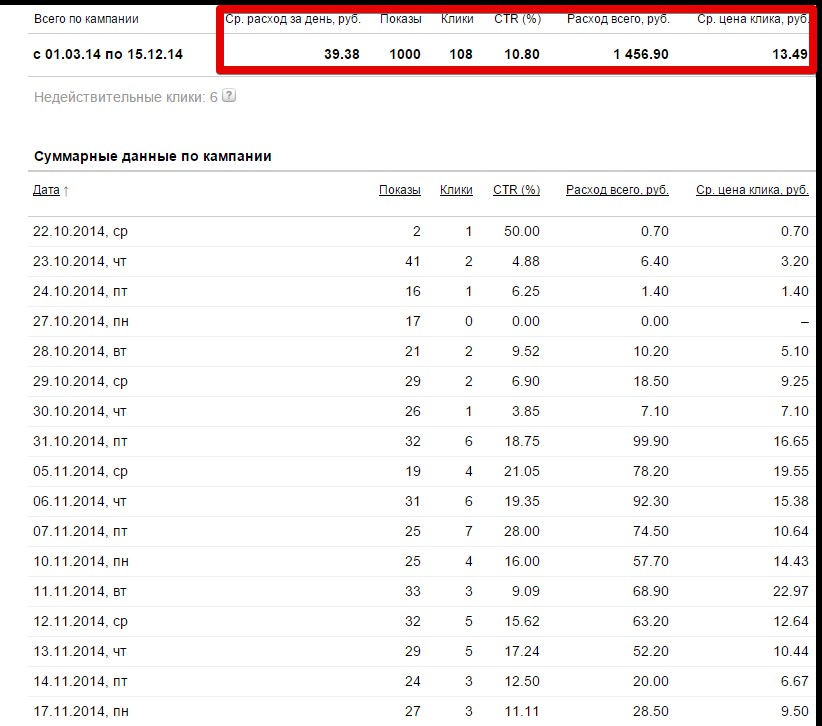This screenshot has width=822, height=726.
Task: Select average click price 13.49
Action: (x=790, y=55)
